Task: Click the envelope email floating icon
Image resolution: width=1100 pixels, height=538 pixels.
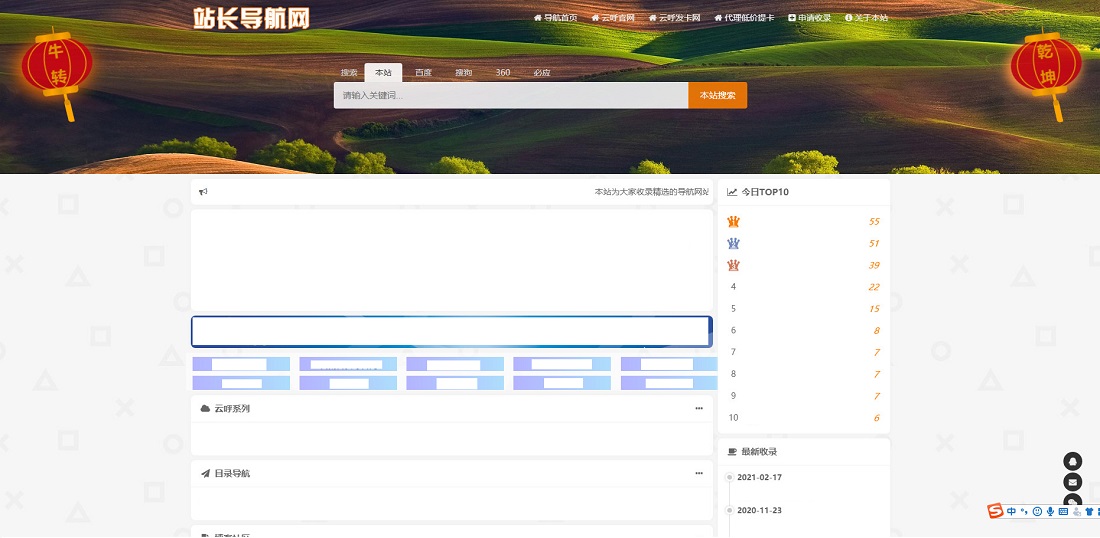Action: [1072, 482]
